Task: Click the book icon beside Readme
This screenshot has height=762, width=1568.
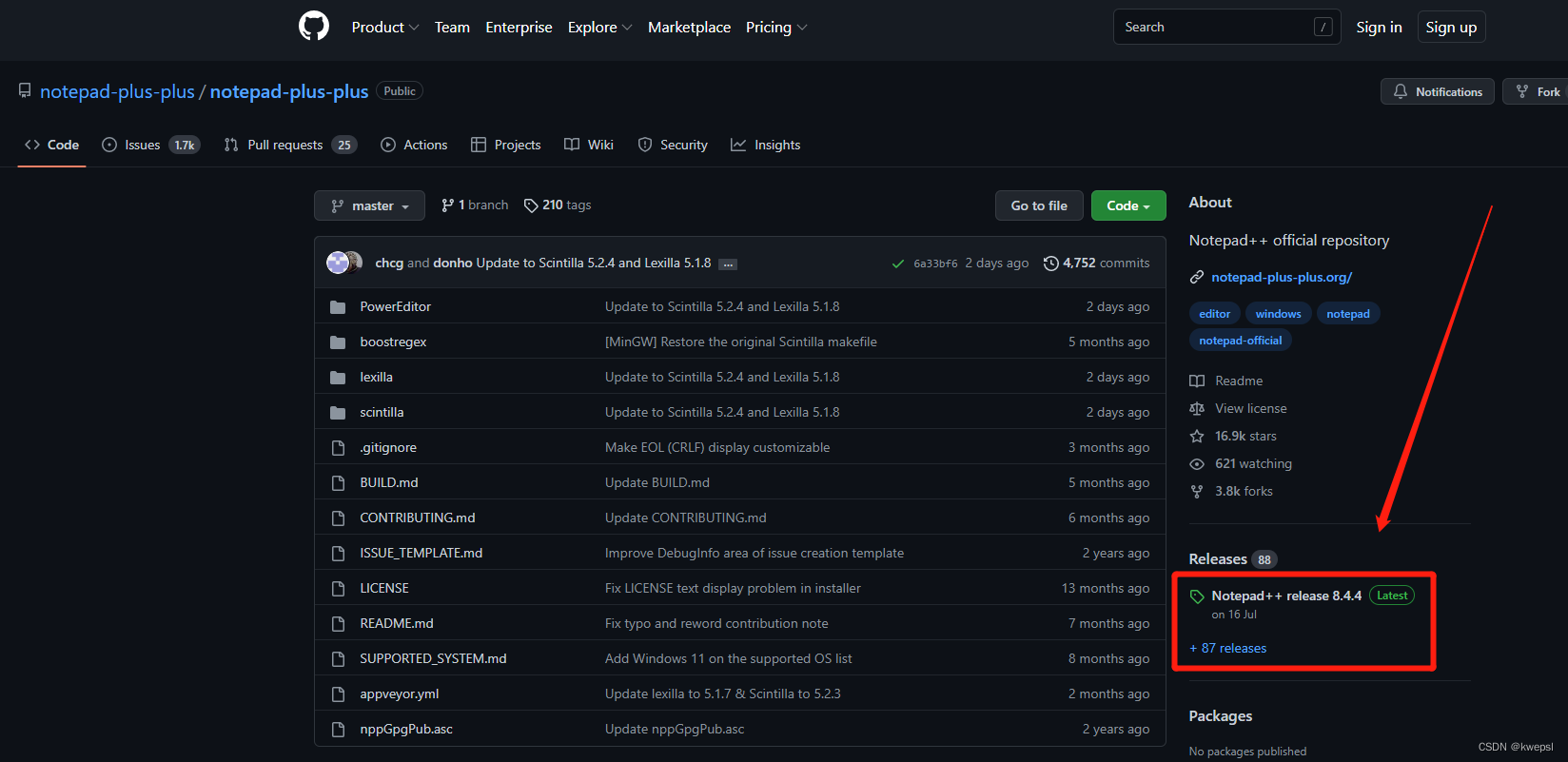Action: (1197, 381)
